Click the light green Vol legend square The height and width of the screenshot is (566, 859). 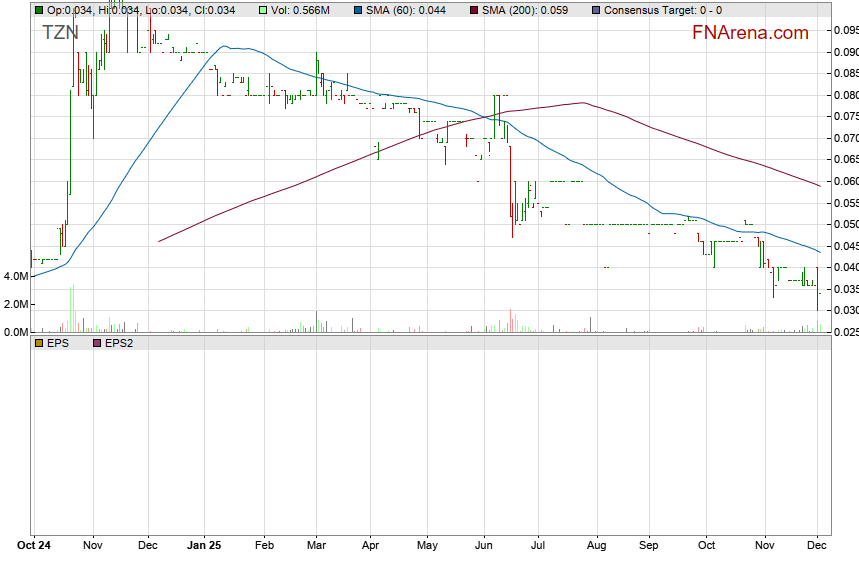pos(263,10)
